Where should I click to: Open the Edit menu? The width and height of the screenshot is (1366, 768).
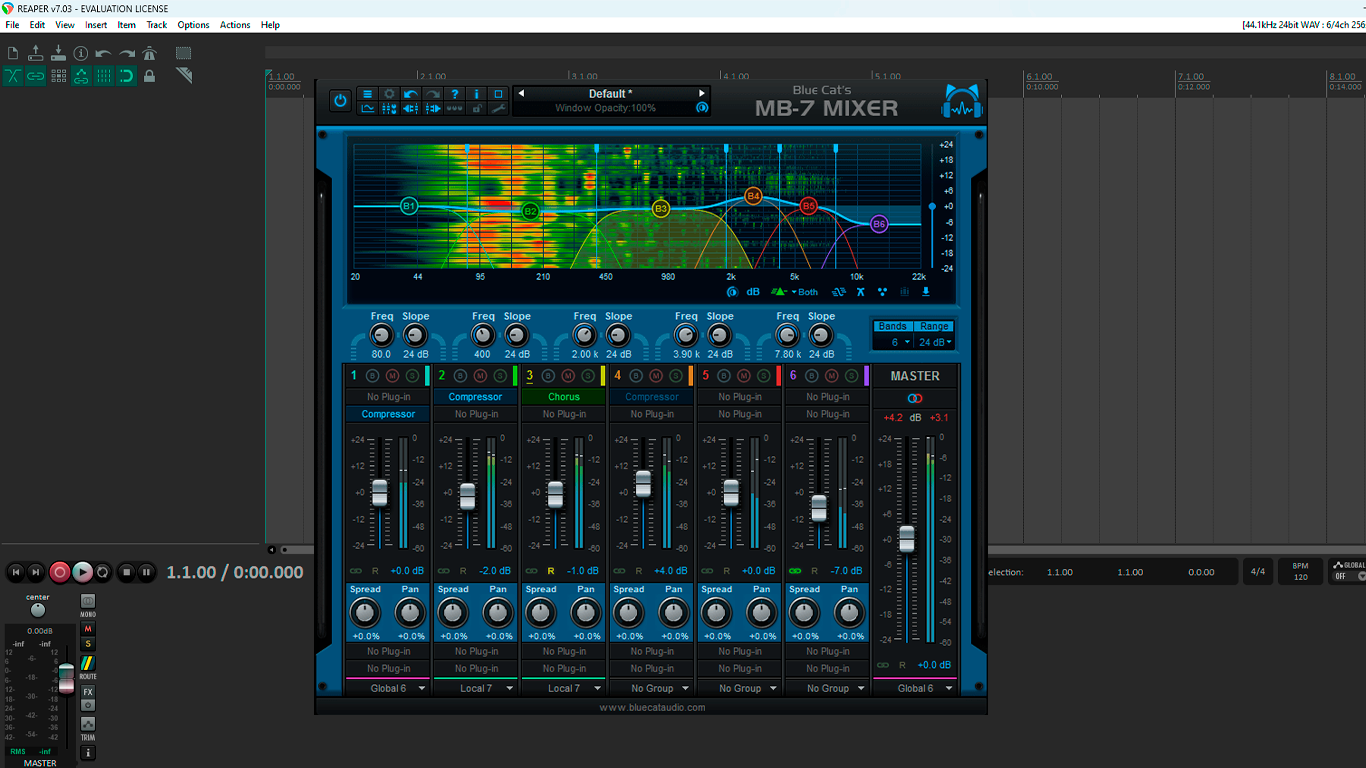pyautogui.click(x=37, y=25)
